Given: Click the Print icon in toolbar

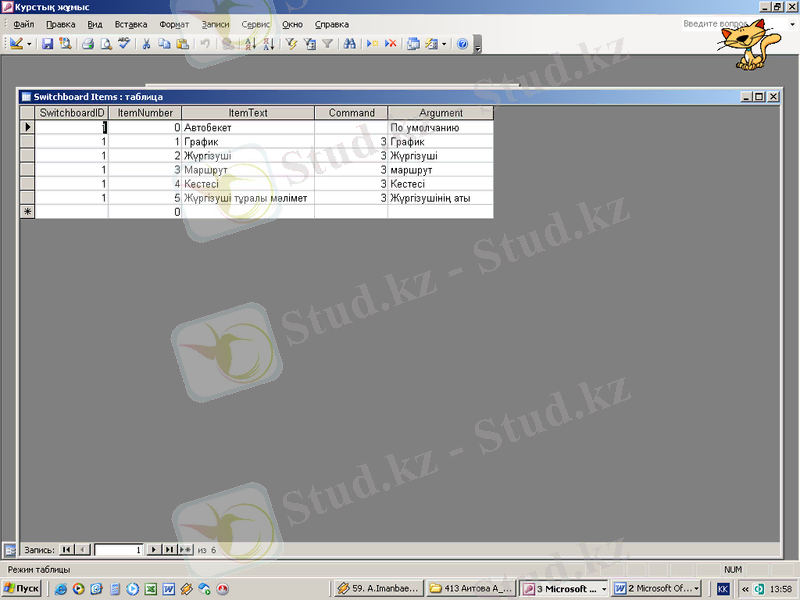Looking at the screenshot, I should pos(88,44).
